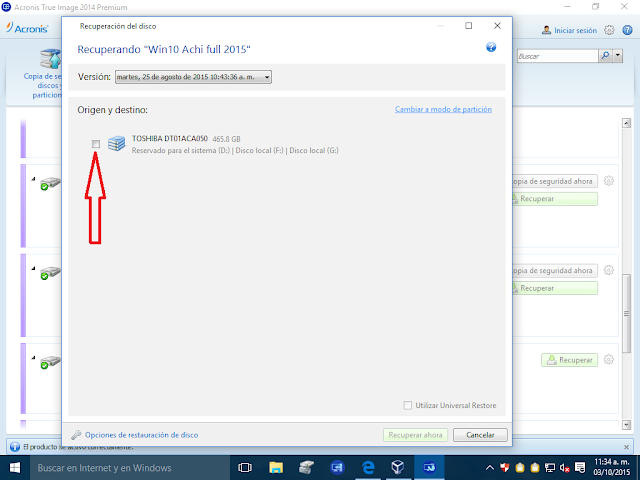Click the info icon in the status bar

point(15,447)
